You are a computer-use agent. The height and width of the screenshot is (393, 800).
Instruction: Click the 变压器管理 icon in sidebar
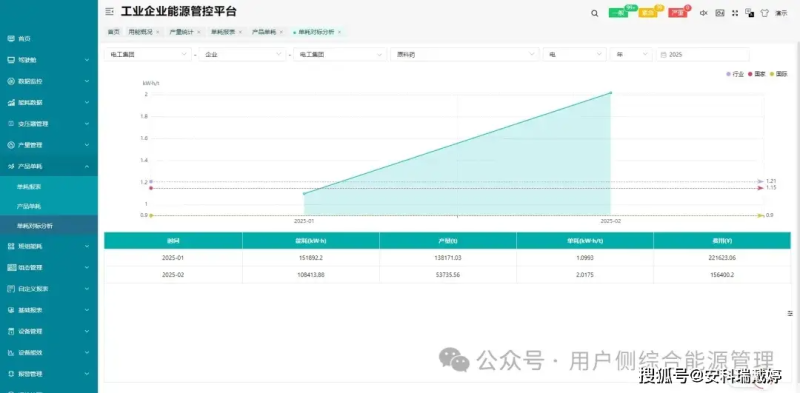[11, 124]
